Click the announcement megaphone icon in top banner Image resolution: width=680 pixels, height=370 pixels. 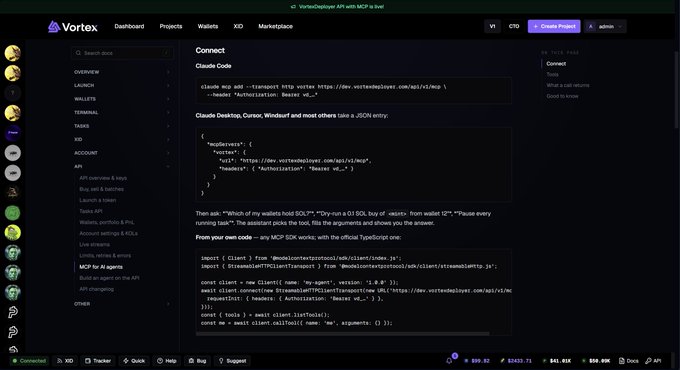point(293,7)
